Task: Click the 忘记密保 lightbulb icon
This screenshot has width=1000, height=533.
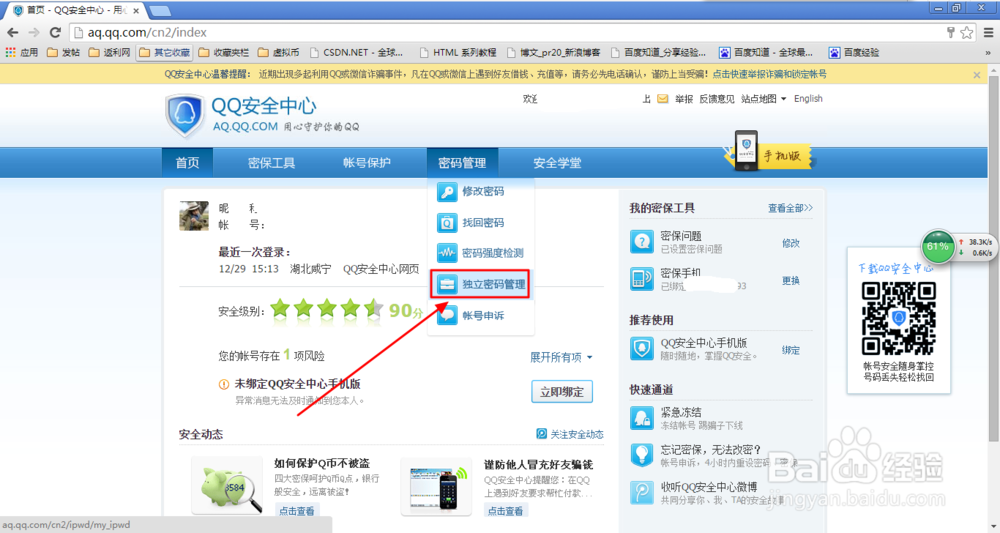Action: click(642, 455)
